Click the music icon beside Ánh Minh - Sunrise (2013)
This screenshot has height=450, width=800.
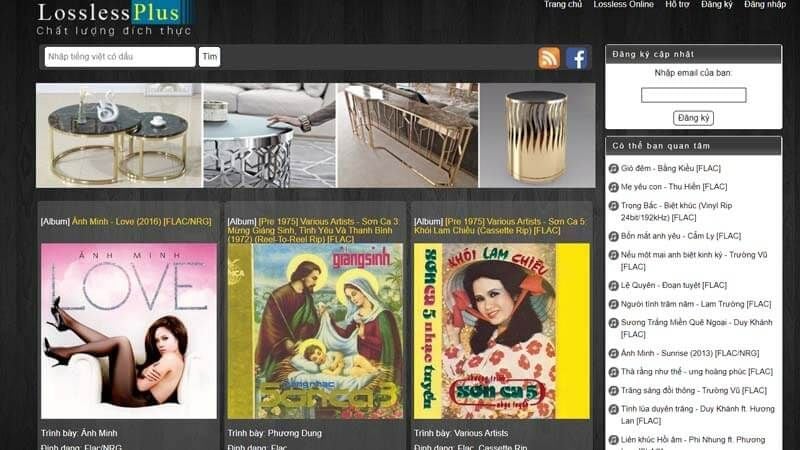coord(613,354)
